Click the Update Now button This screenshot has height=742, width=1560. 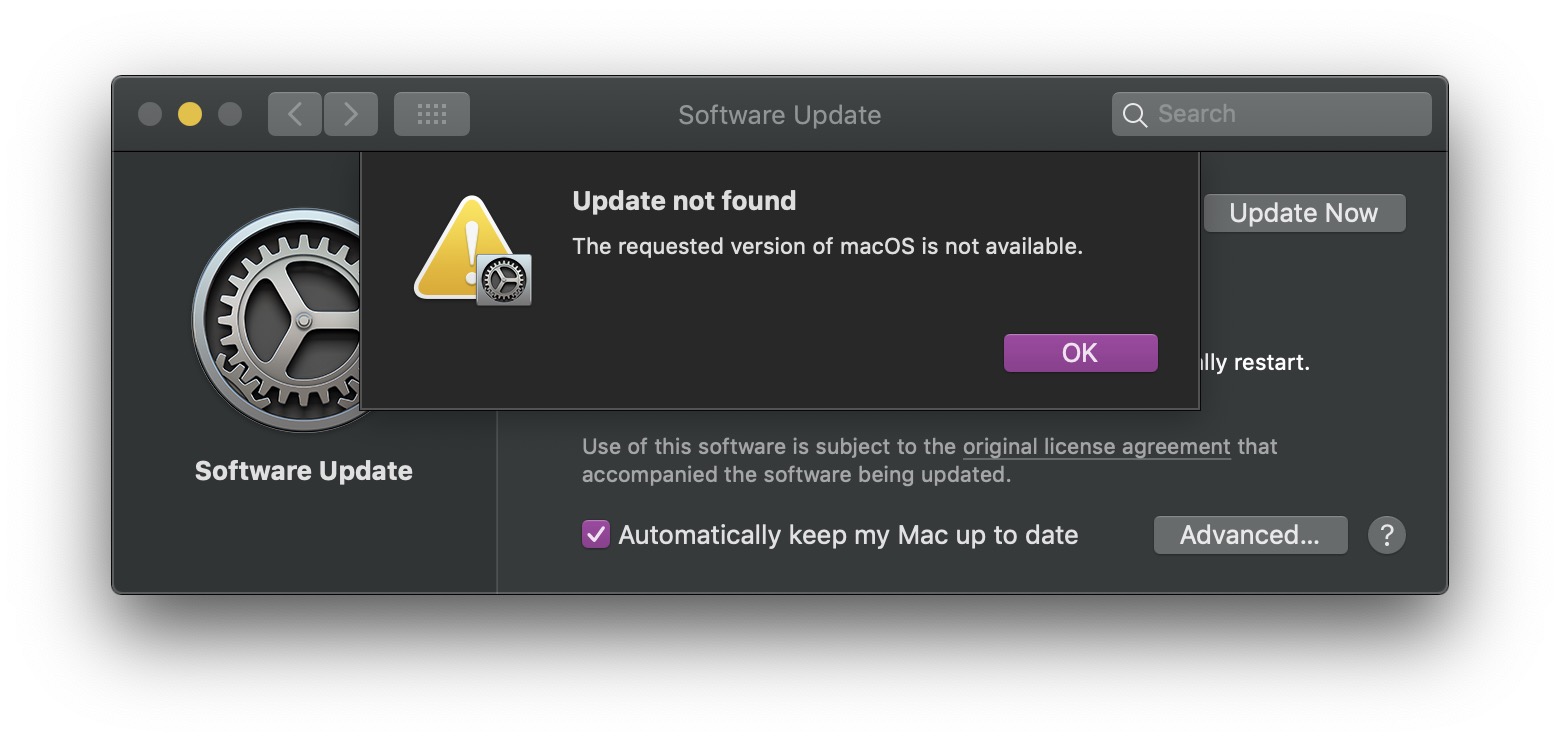pyautogui.click(x=1304, y=212)
